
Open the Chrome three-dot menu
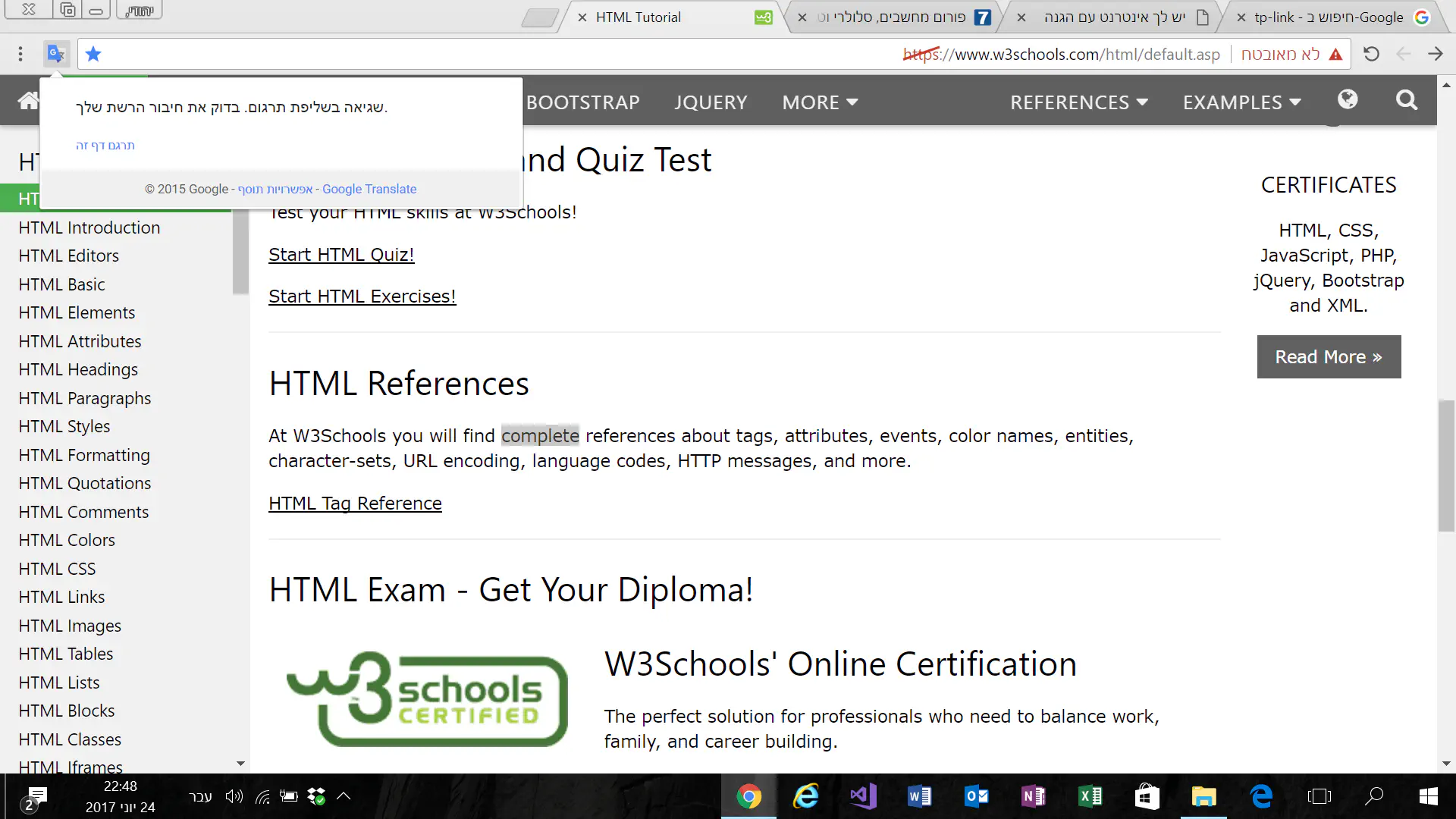point(20,54)
